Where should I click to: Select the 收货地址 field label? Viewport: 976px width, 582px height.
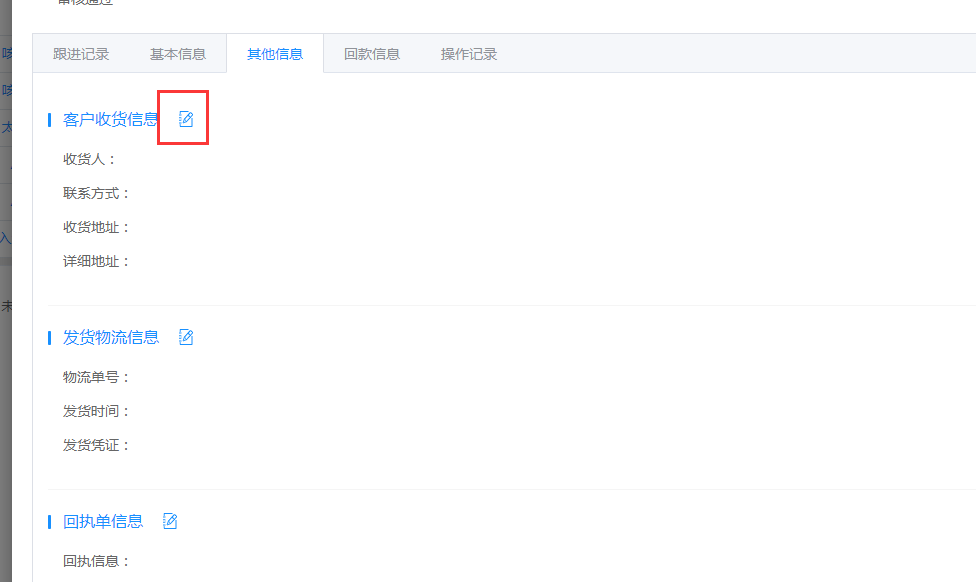[x=96, y=227]
